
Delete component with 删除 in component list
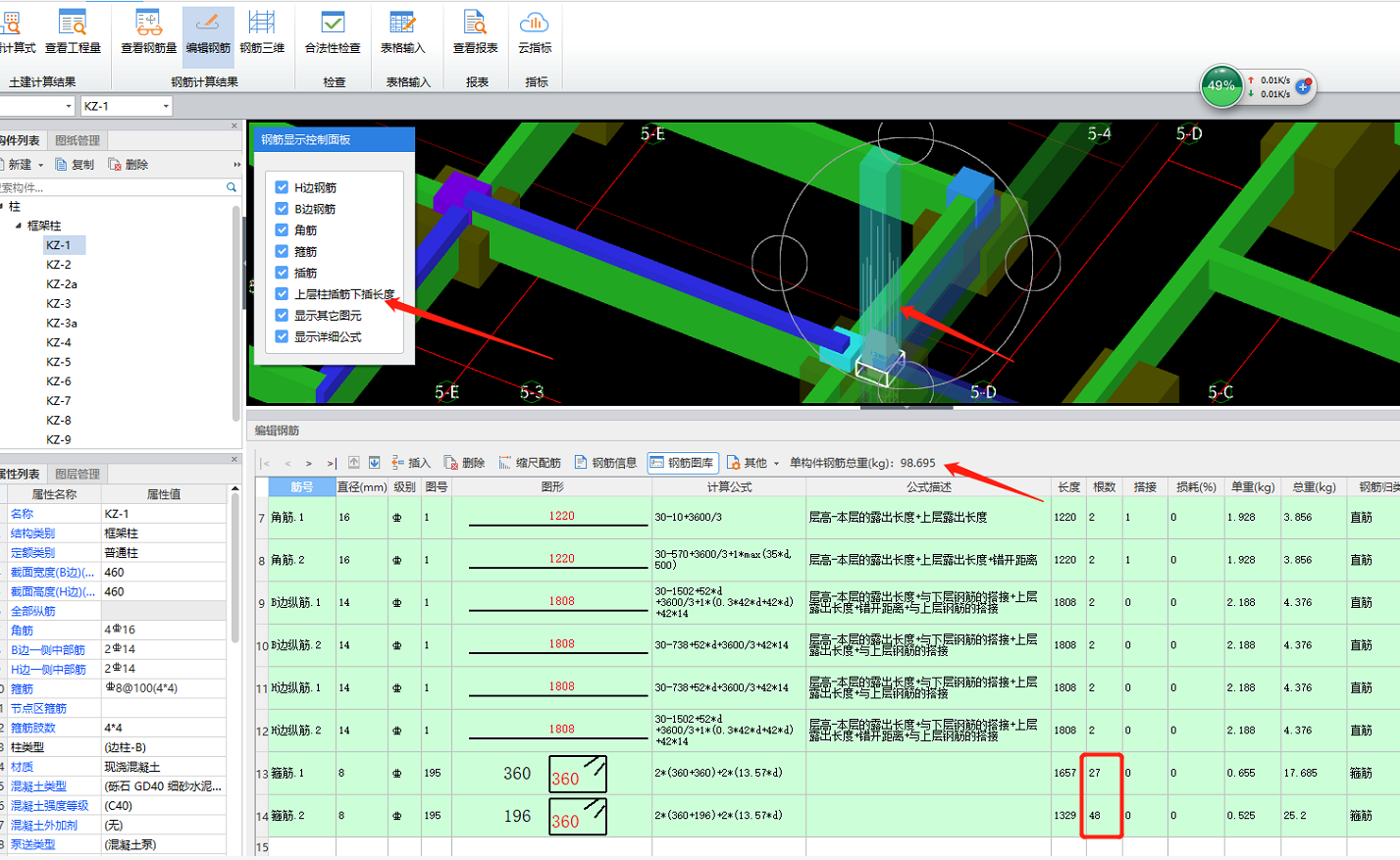coord(129,165)
